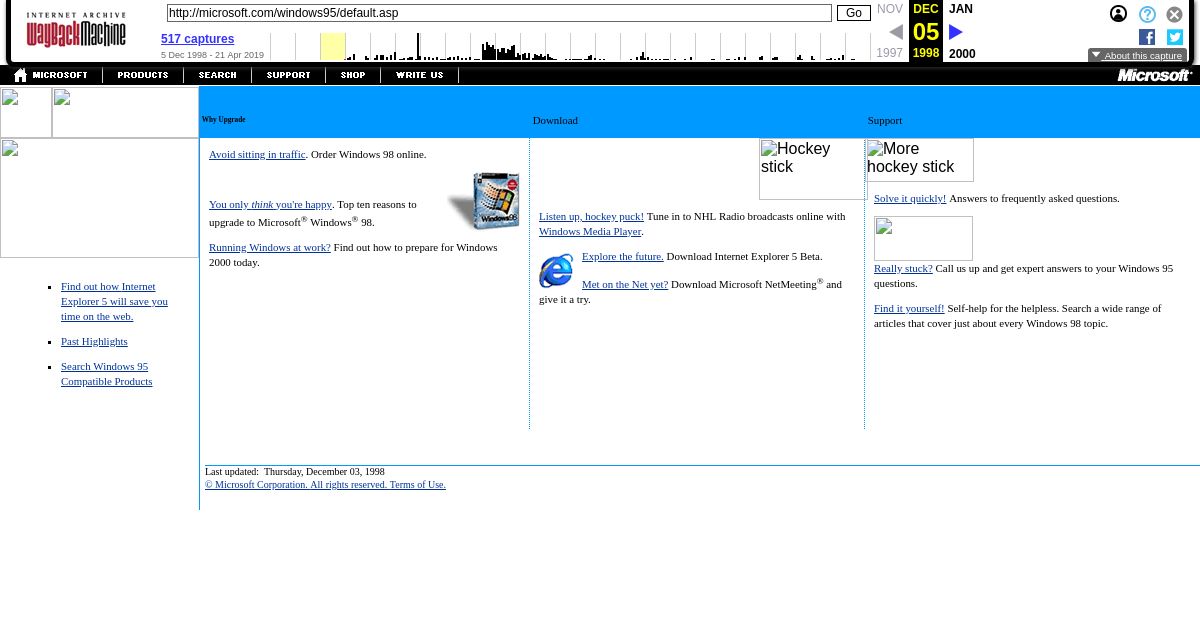Open Shop in Microsoft nav bar
This screenshot has height=630, width=1200.
click(353, 75)
